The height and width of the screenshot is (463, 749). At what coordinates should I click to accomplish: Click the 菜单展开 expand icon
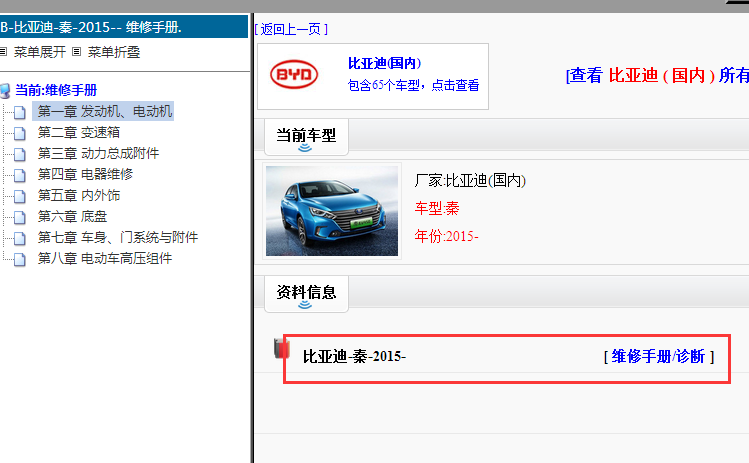click(3, 52)
